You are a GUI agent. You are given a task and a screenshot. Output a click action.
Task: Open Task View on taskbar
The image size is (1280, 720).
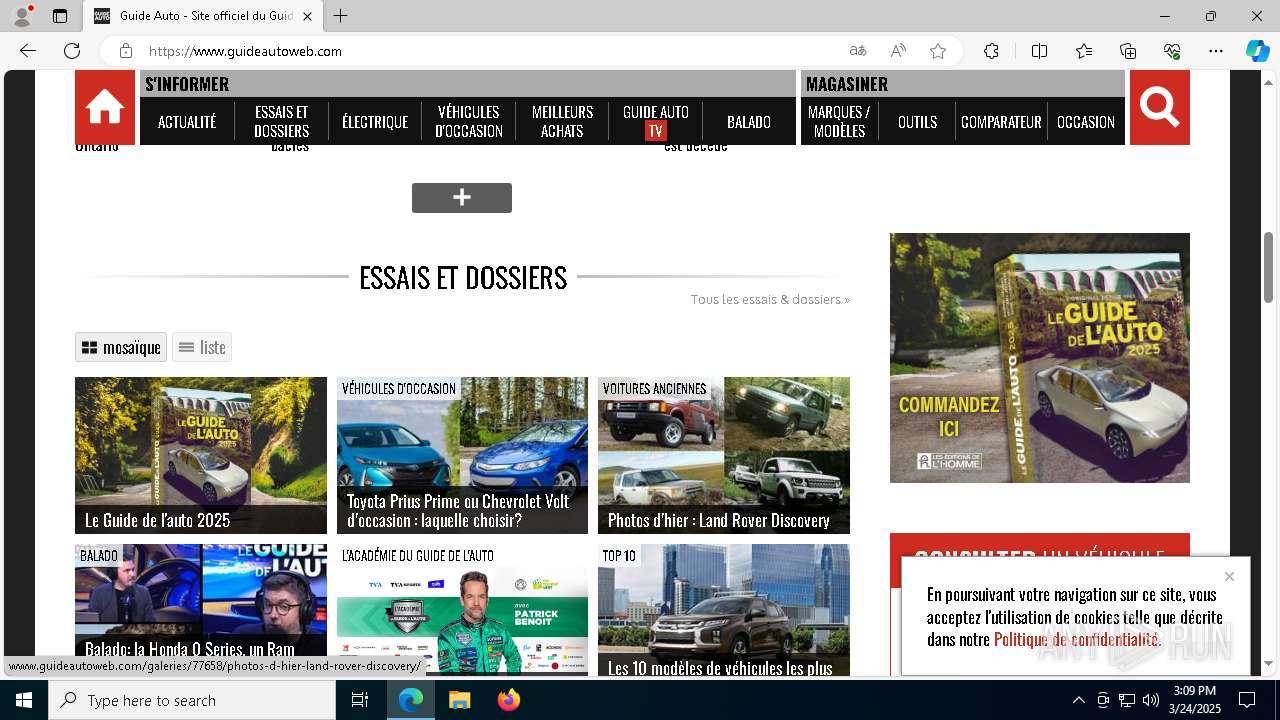pyautogui.click(x=360, y=700)
